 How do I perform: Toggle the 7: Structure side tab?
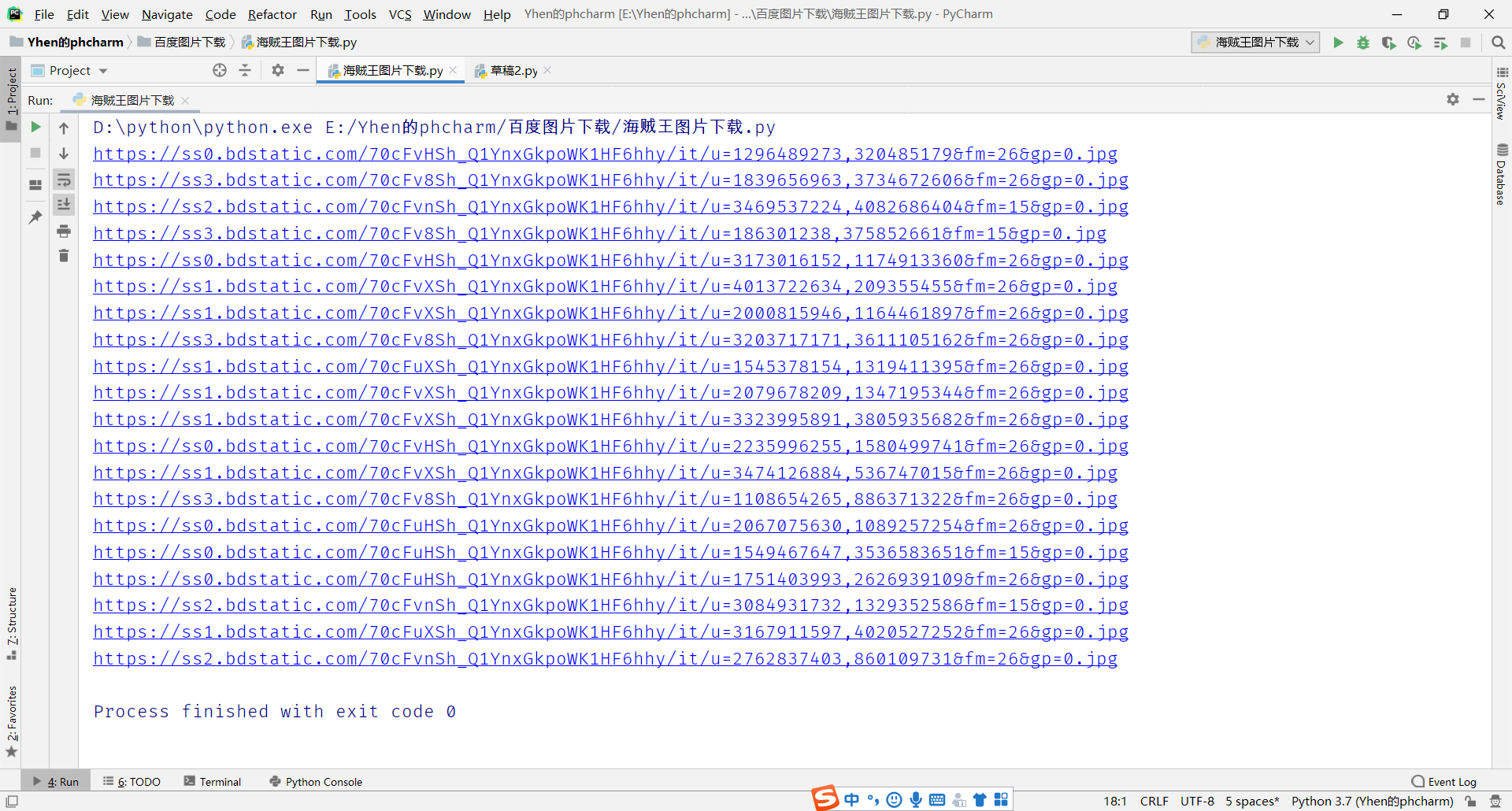11,623
